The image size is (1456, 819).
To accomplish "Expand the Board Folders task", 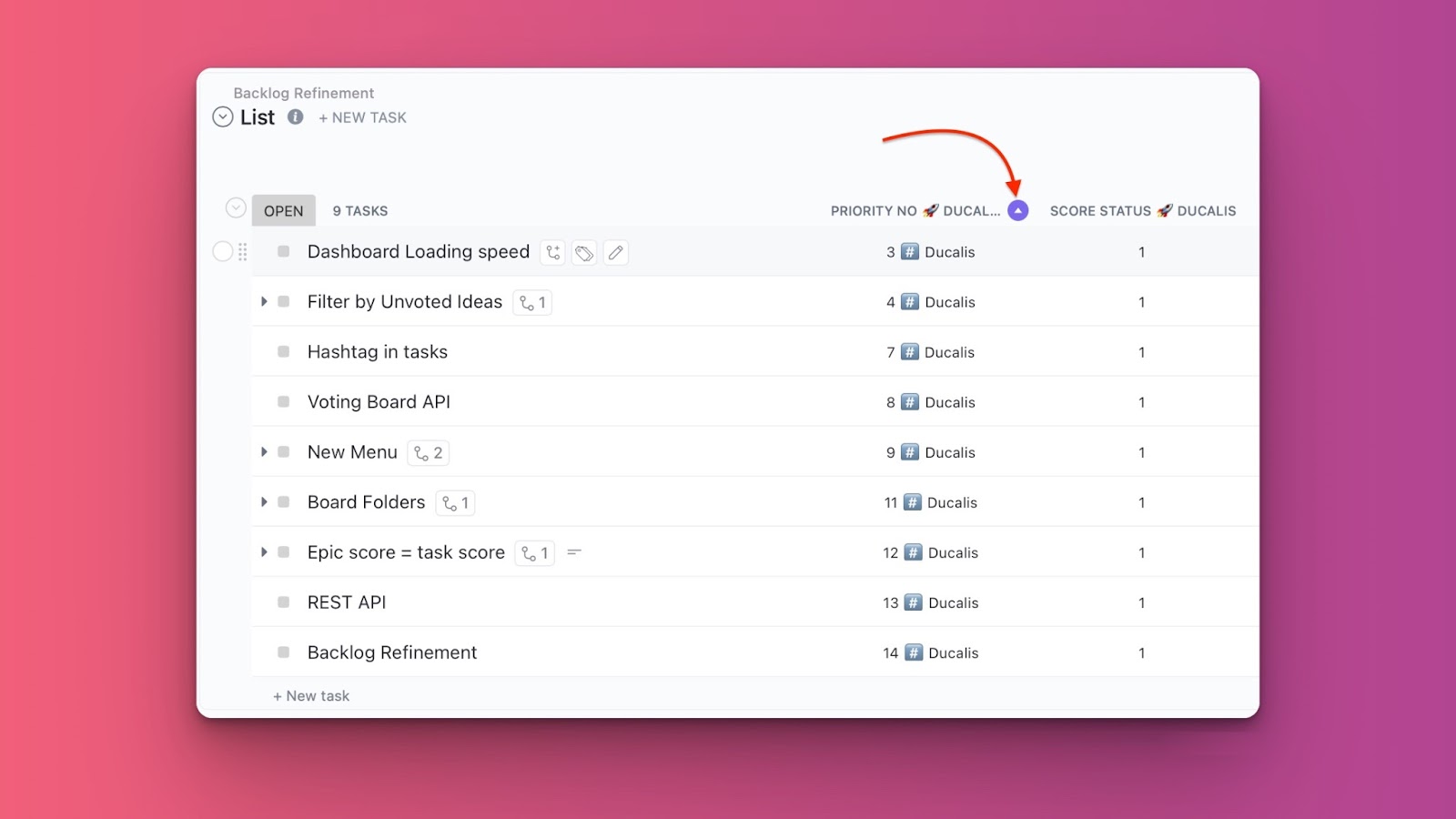I will 264,502.
